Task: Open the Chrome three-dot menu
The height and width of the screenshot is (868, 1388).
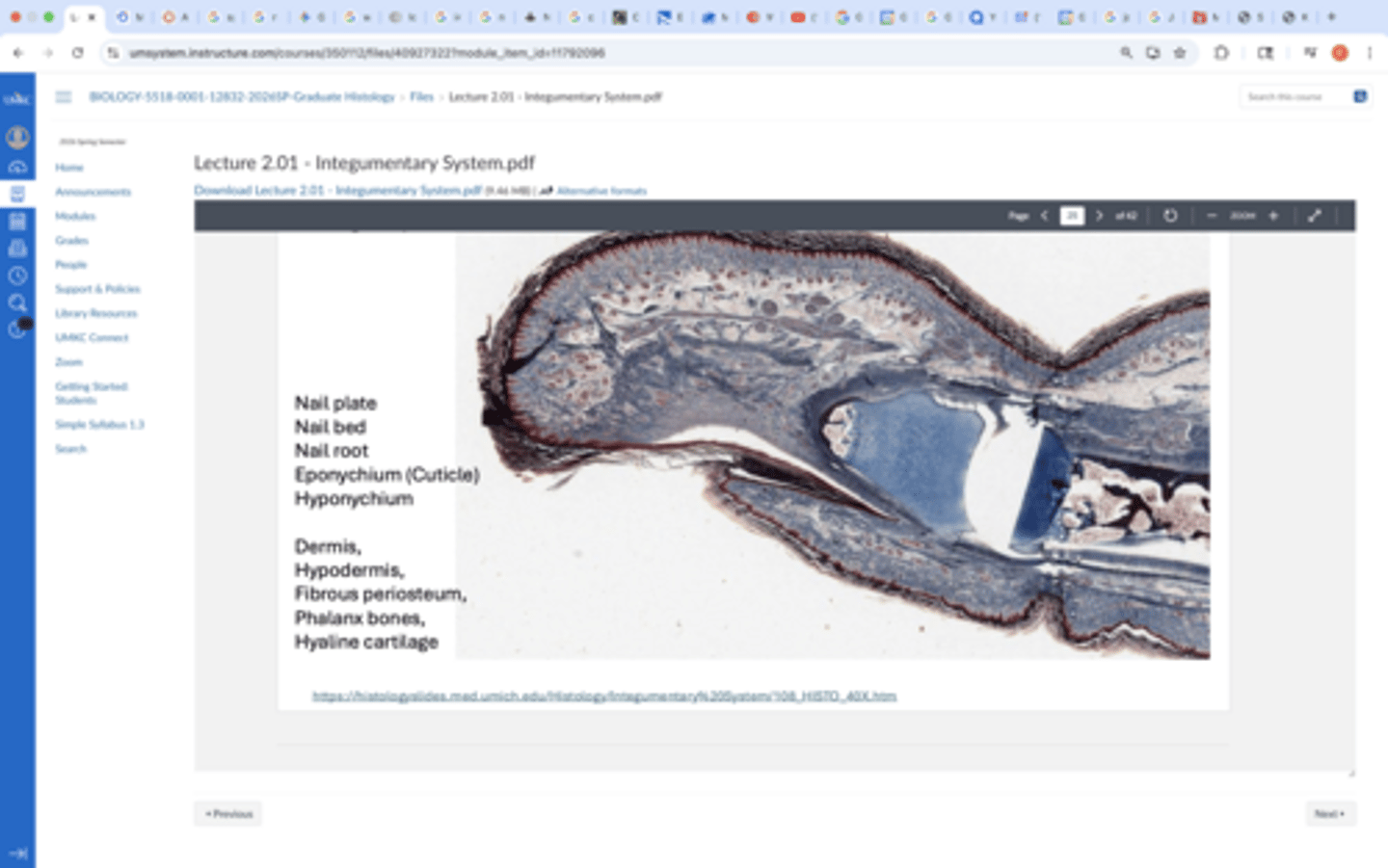Action: pyautogui.click(x=1370, y=53)
